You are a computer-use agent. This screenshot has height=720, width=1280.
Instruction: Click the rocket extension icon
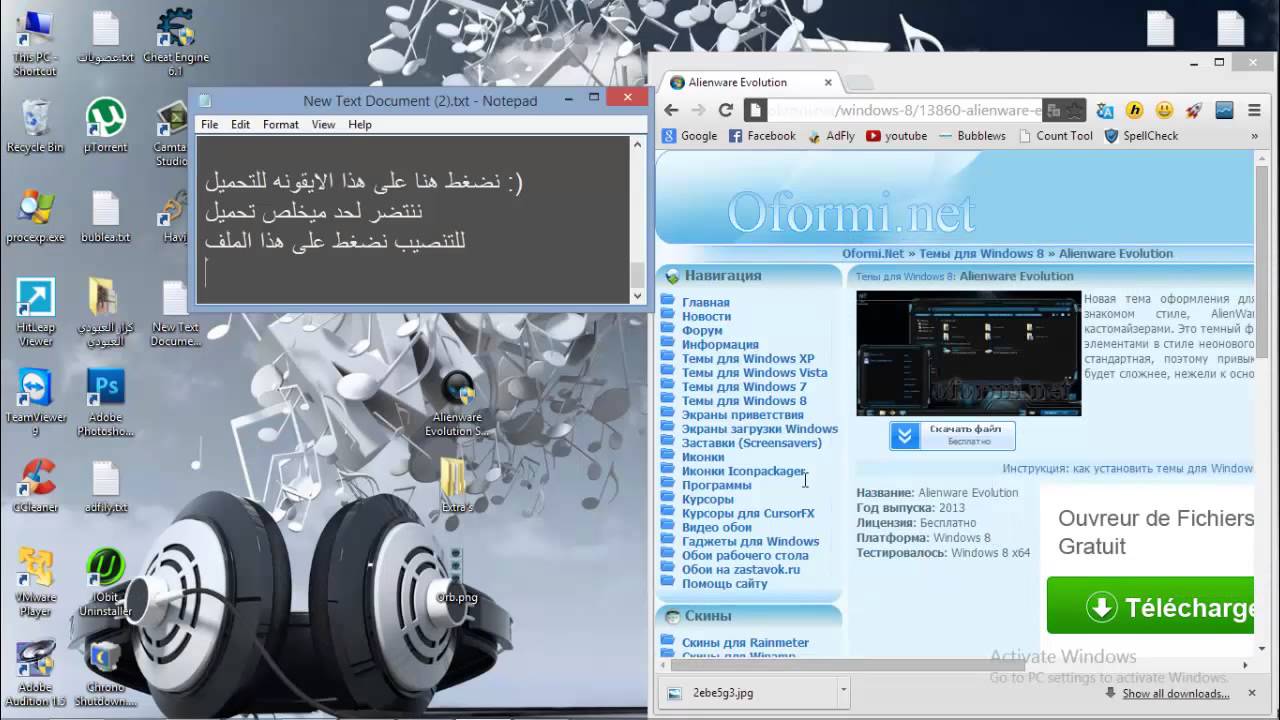1194,110
